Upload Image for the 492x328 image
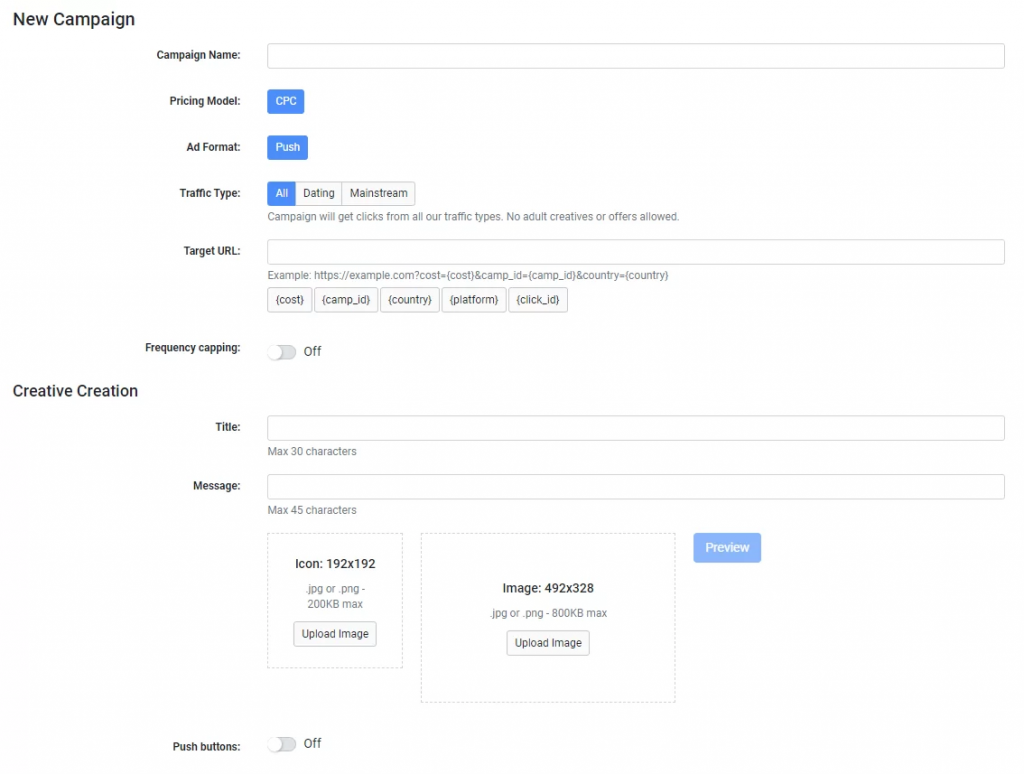The image size is (1024, 774). pos(548,643)
